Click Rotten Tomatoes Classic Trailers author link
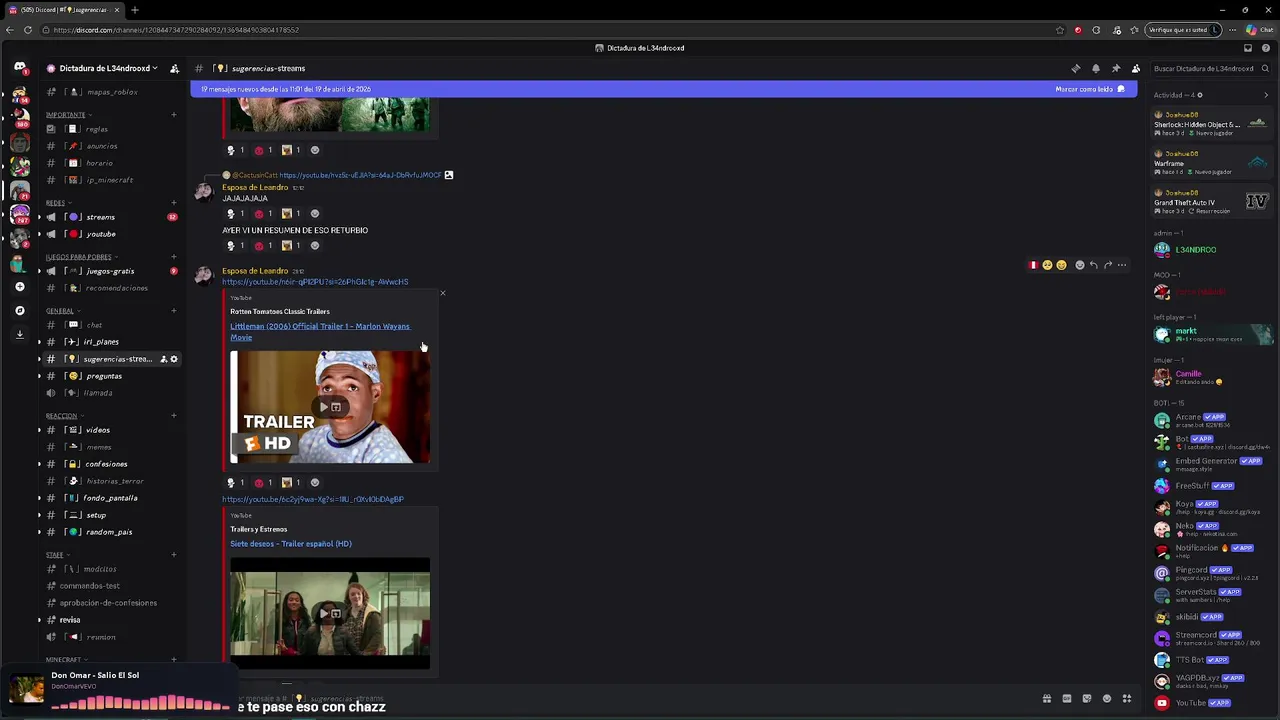The height and width of the screenshot is (720, 1280). [x=280, y=312]
